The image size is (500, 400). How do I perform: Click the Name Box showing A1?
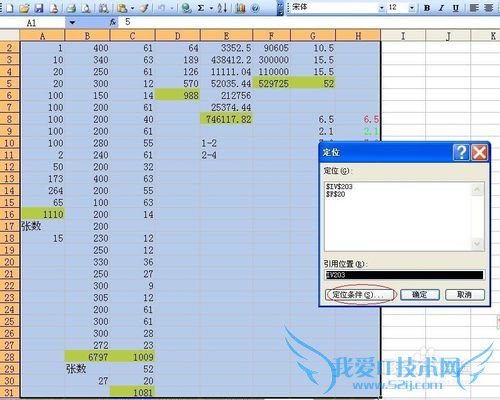tap(32, 23)
